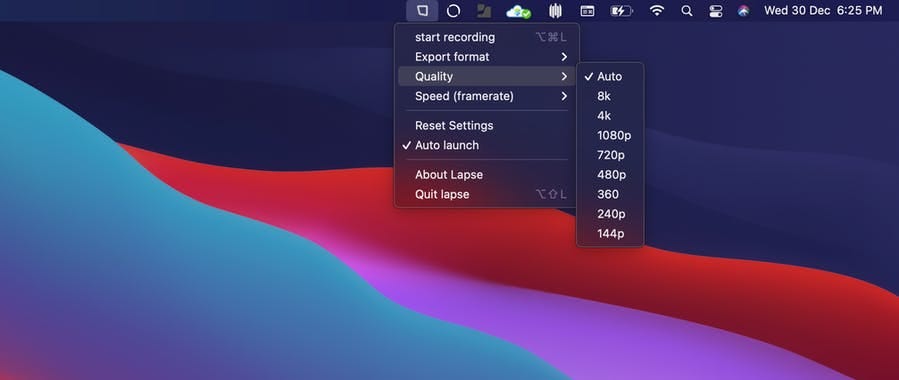Screen dimensions: 899x380
Task: Select Auto quality option
Action: point(610,76)
